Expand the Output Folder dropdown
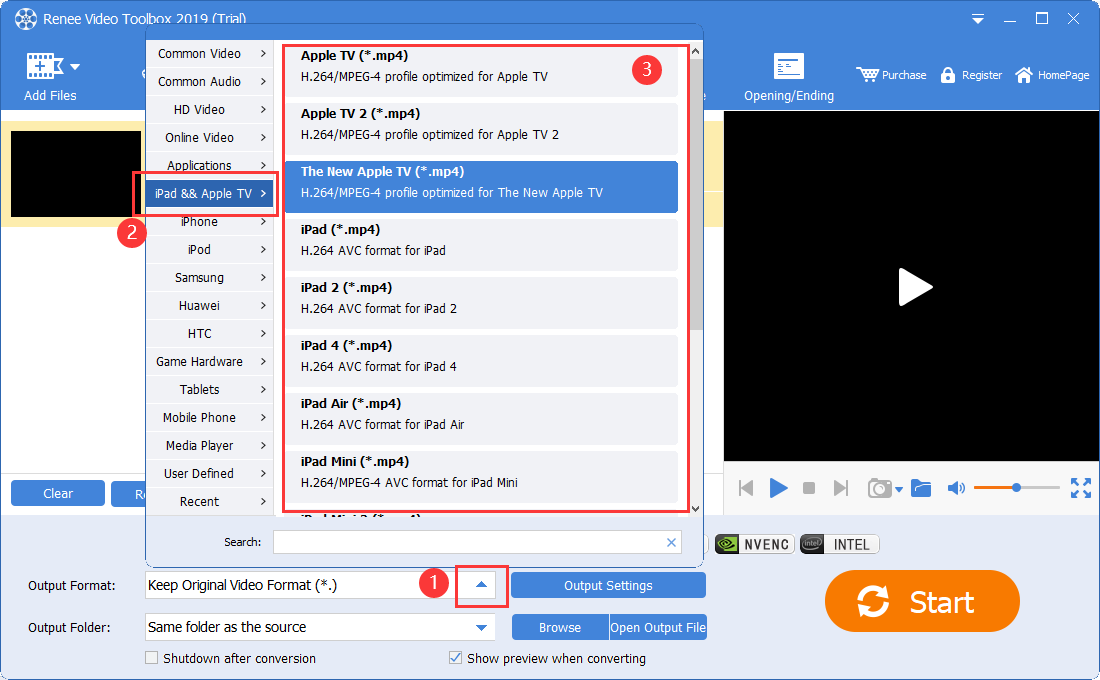The image size is (1100, 680). click(x=482, y=628)
